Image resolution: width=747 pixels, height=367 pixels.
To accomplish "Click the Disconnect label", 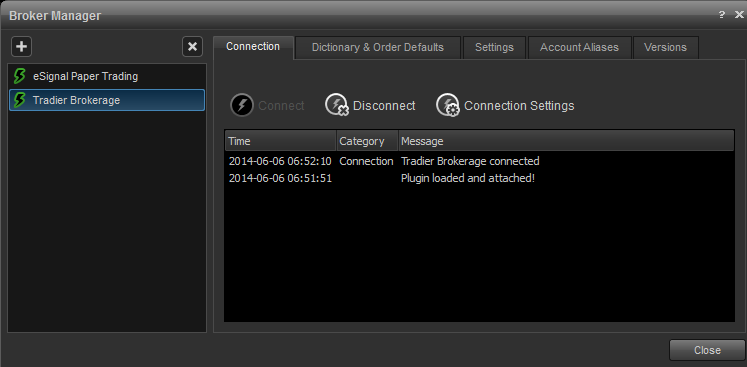I will pyautogui.click(x=384, y=105).
